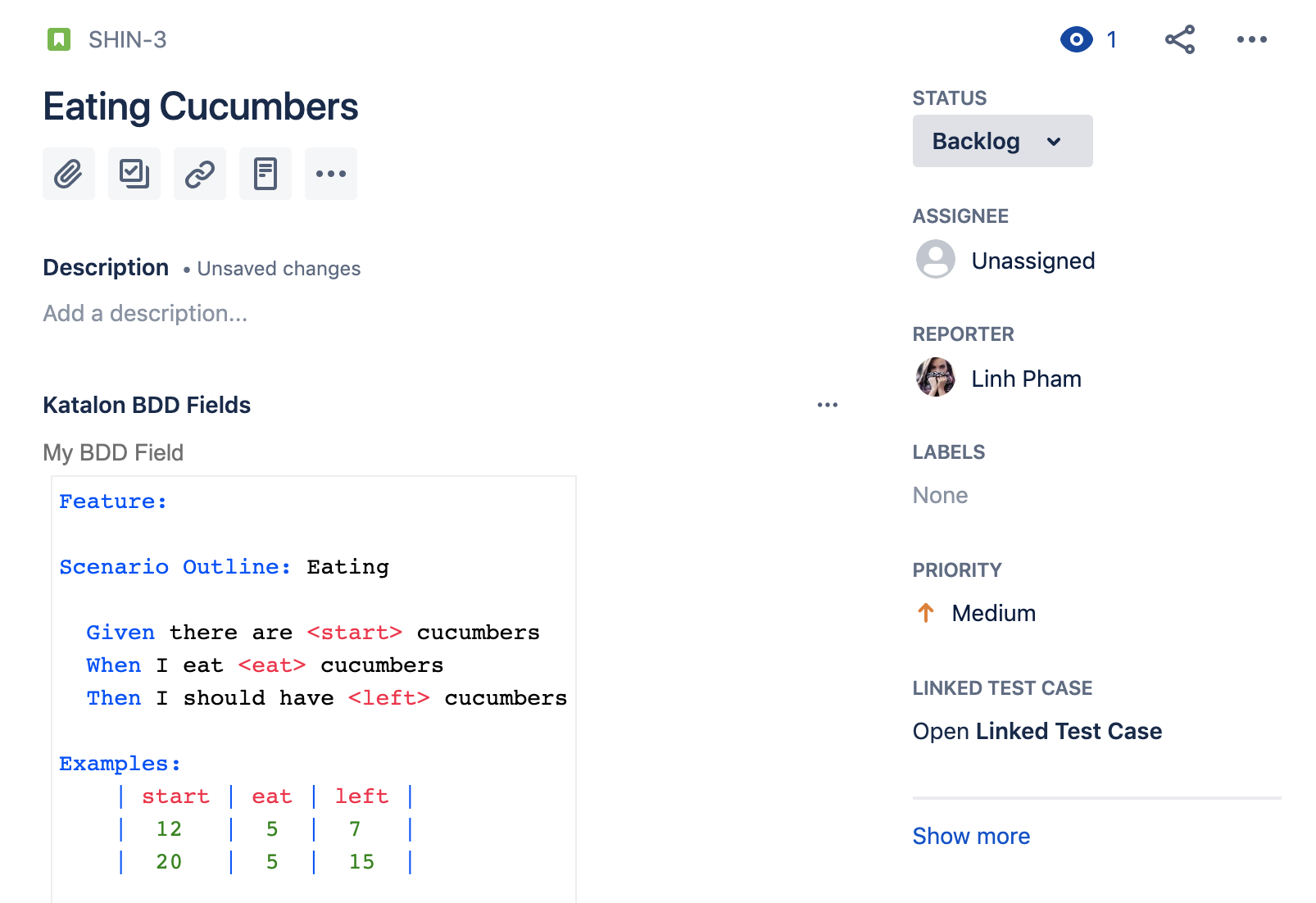Image resolution: width=1316 pixels, height=903 pixels.
Task: Share the issue via the share icon
Action: click(x=1178, y=39)
